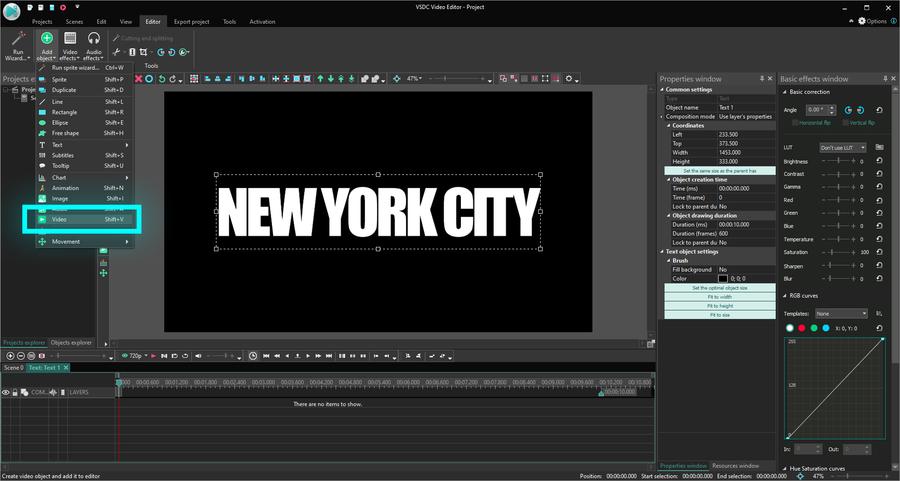Pin the Properties window
900x481 pixels.
(x=762, y=79)
